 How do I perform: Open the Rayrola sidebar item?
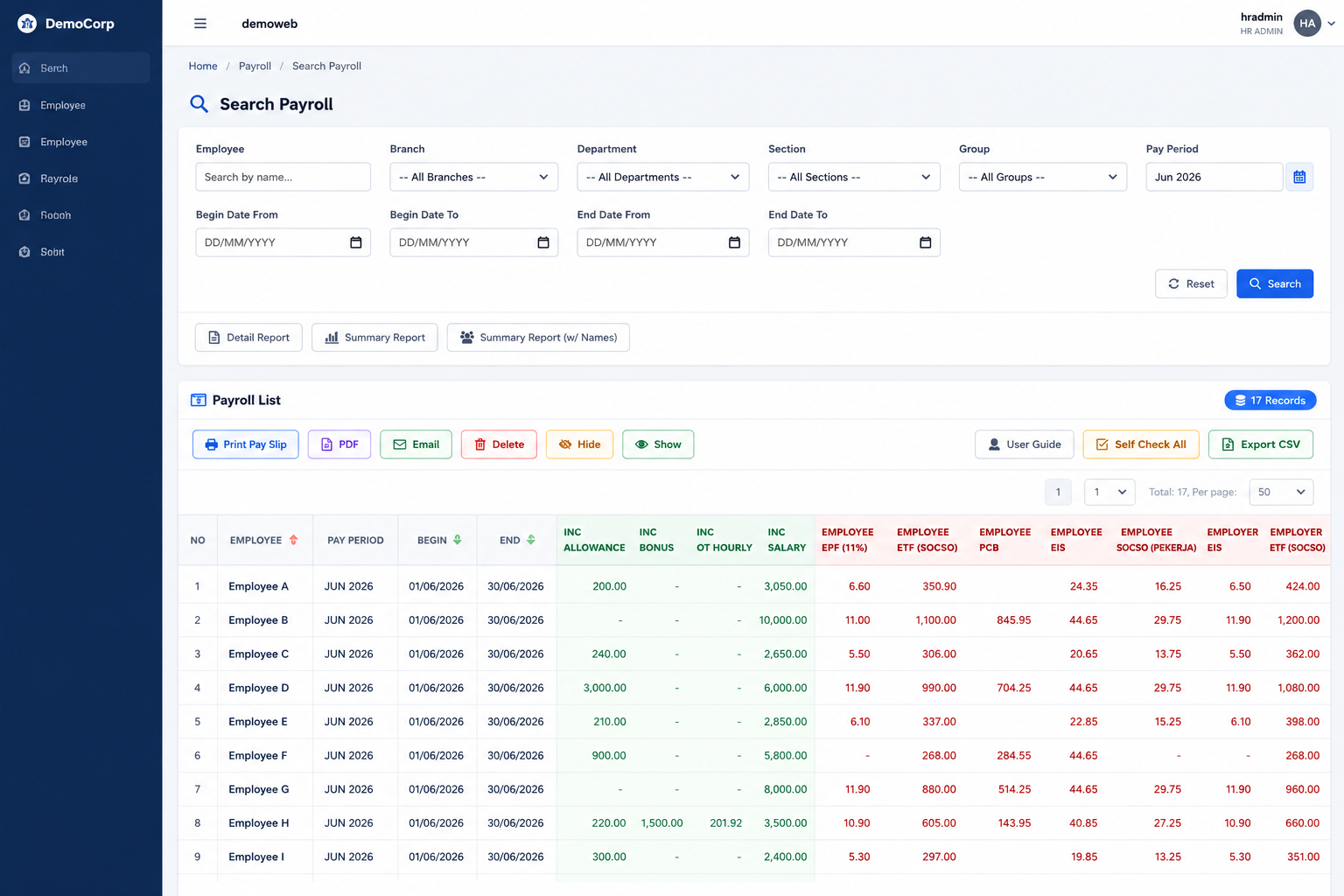pyautogui.click(x=80, y=178)
